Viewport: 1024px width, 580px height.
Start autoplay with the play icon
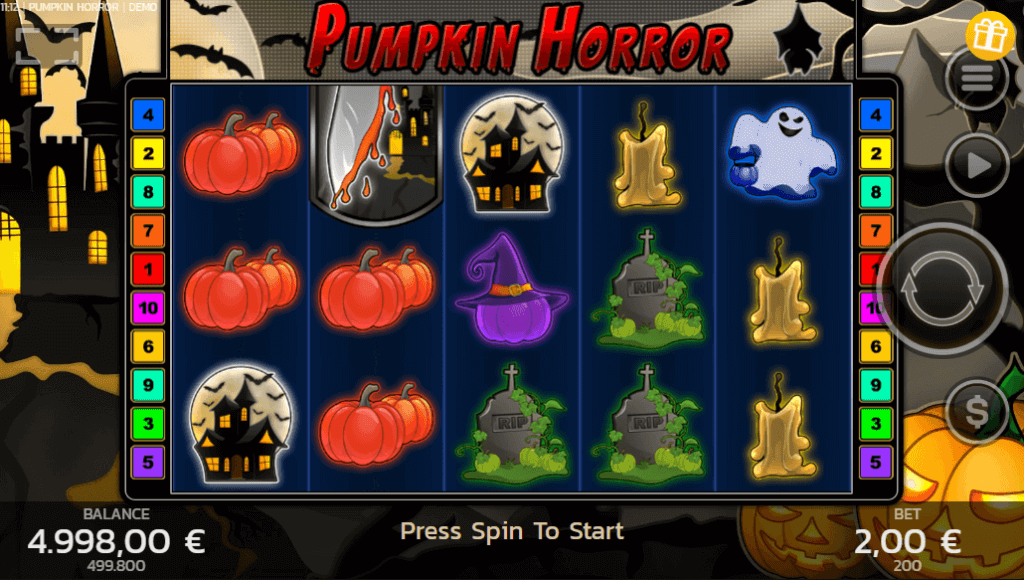[x=977, y=165]
